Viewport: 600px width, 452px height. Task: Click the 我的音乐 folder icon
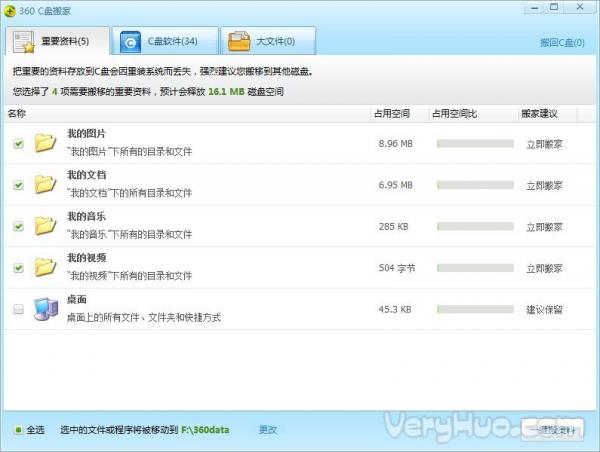[x=44, y=226]
